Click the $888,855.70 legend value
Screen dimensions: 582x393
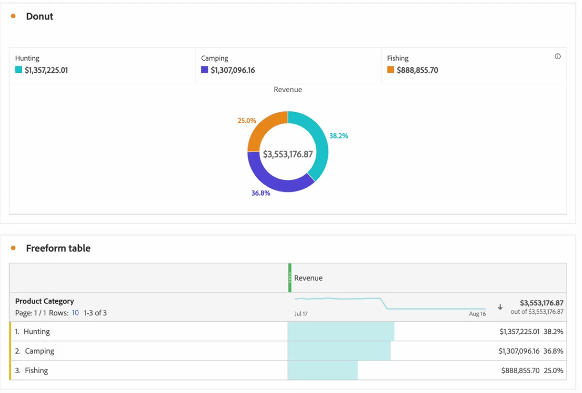[x=418, y=70]
